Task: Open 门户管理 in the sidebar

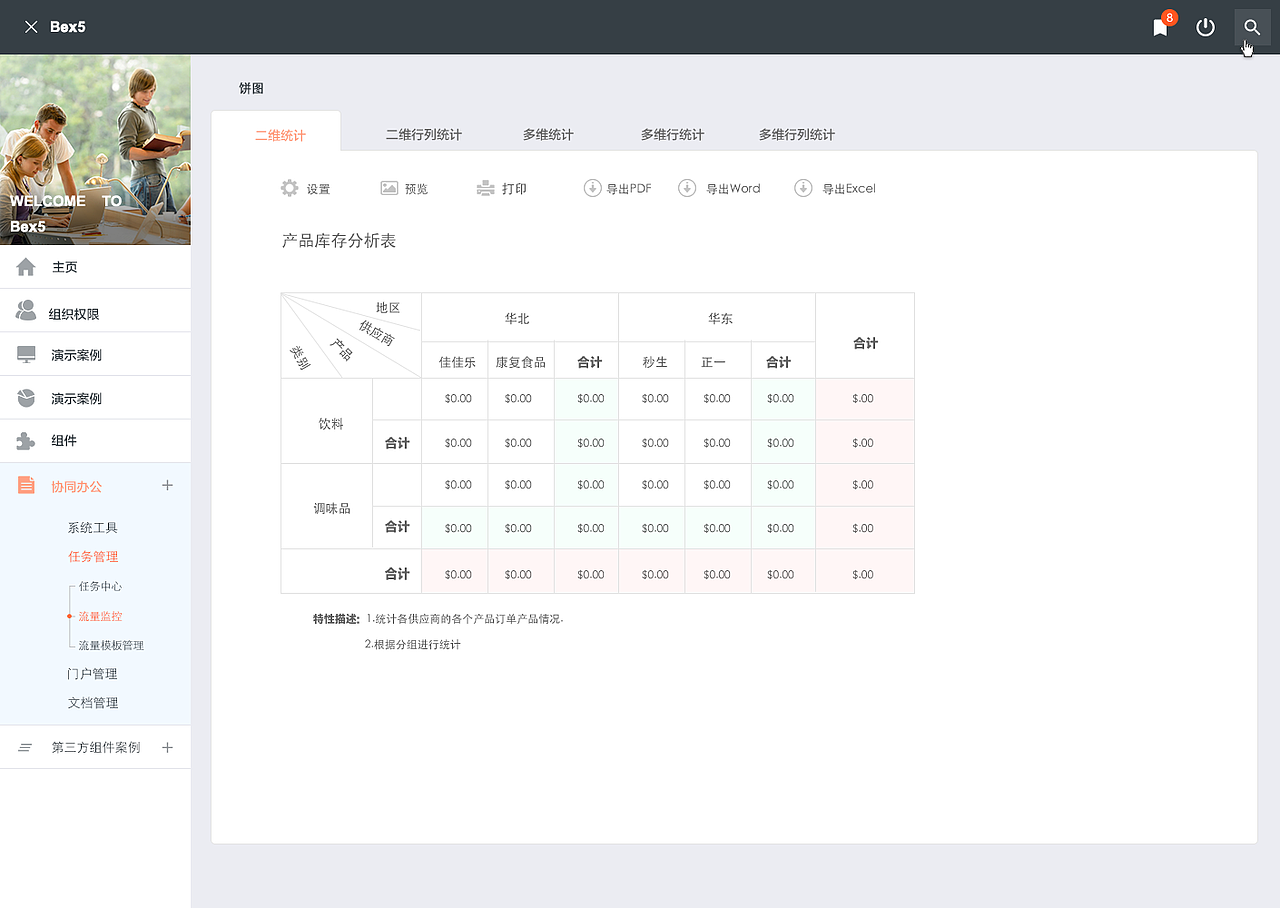Action: (93, 674)
